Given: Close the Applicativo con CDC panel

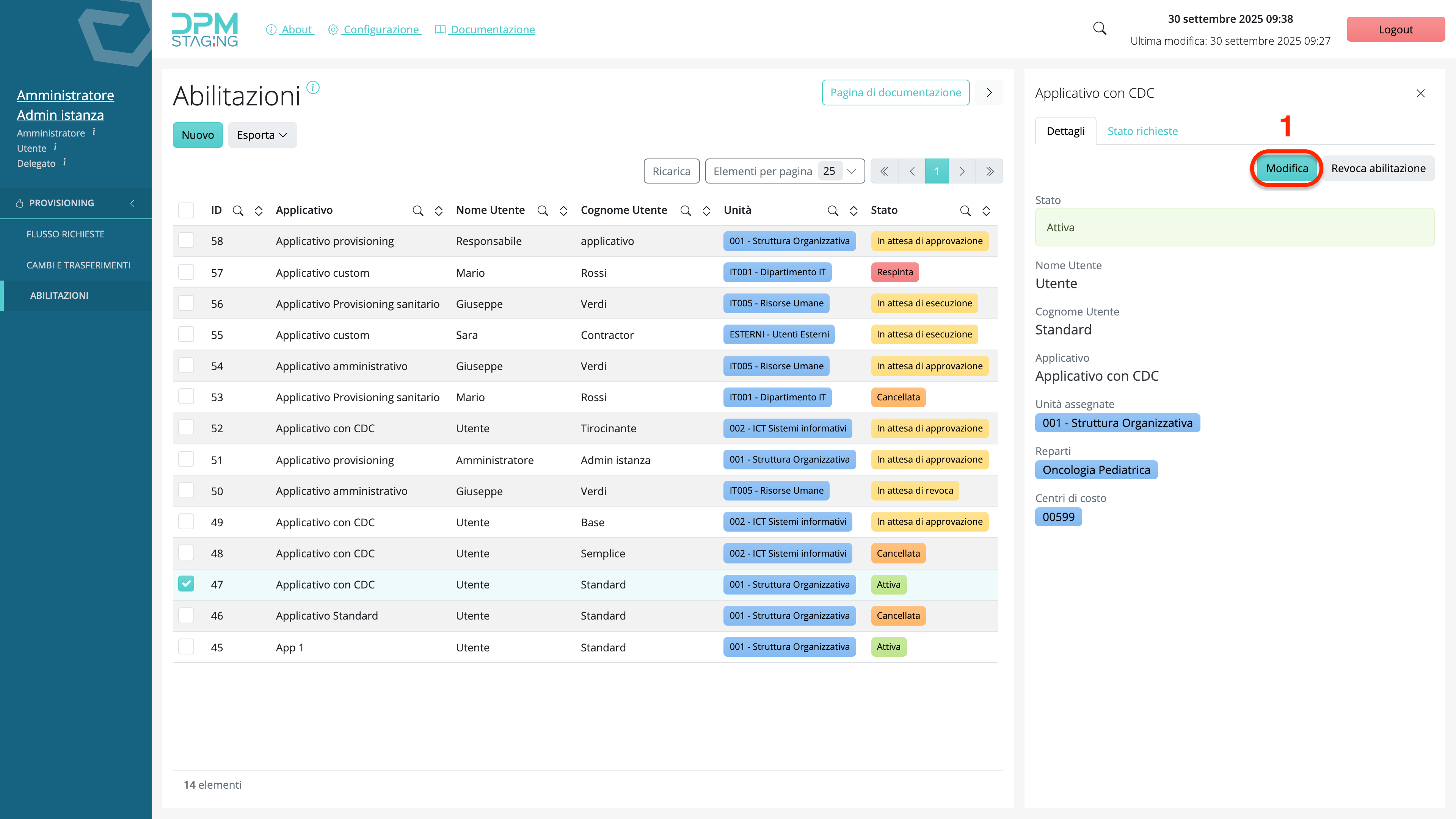Looking at the screenshot, I should click(1420, 93).
